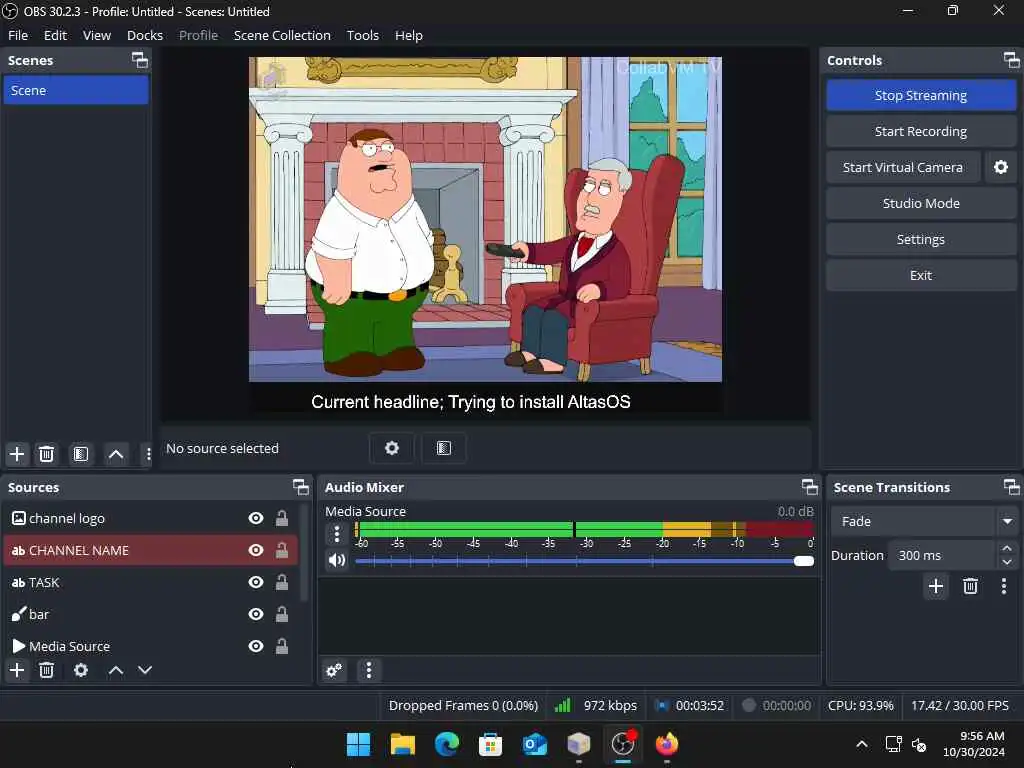The width and height of the screenshot is (1024, 768).
Task: Mute Media Source with speaker icon
Action: click(x=337, y=560)
